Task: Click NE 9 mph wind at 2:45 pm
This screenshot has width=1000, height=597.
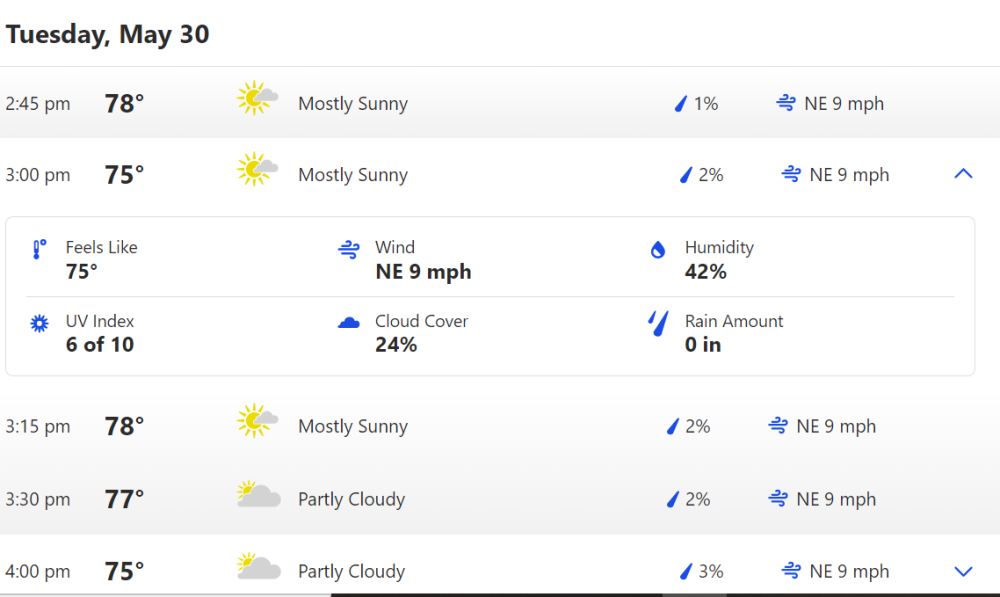Action: [844, 104]
